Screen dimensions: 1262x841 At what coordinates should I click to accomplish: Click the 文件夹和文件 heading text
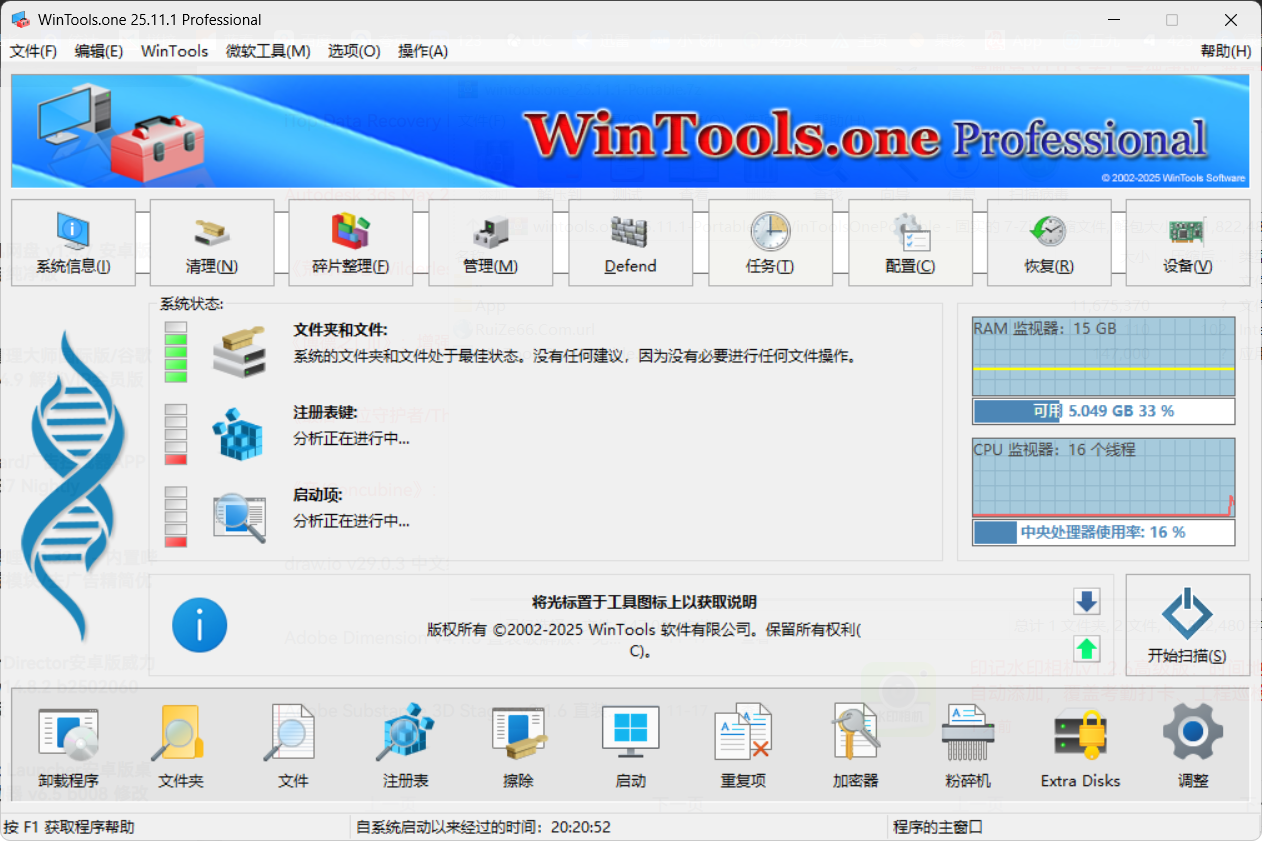click(340, 329)
